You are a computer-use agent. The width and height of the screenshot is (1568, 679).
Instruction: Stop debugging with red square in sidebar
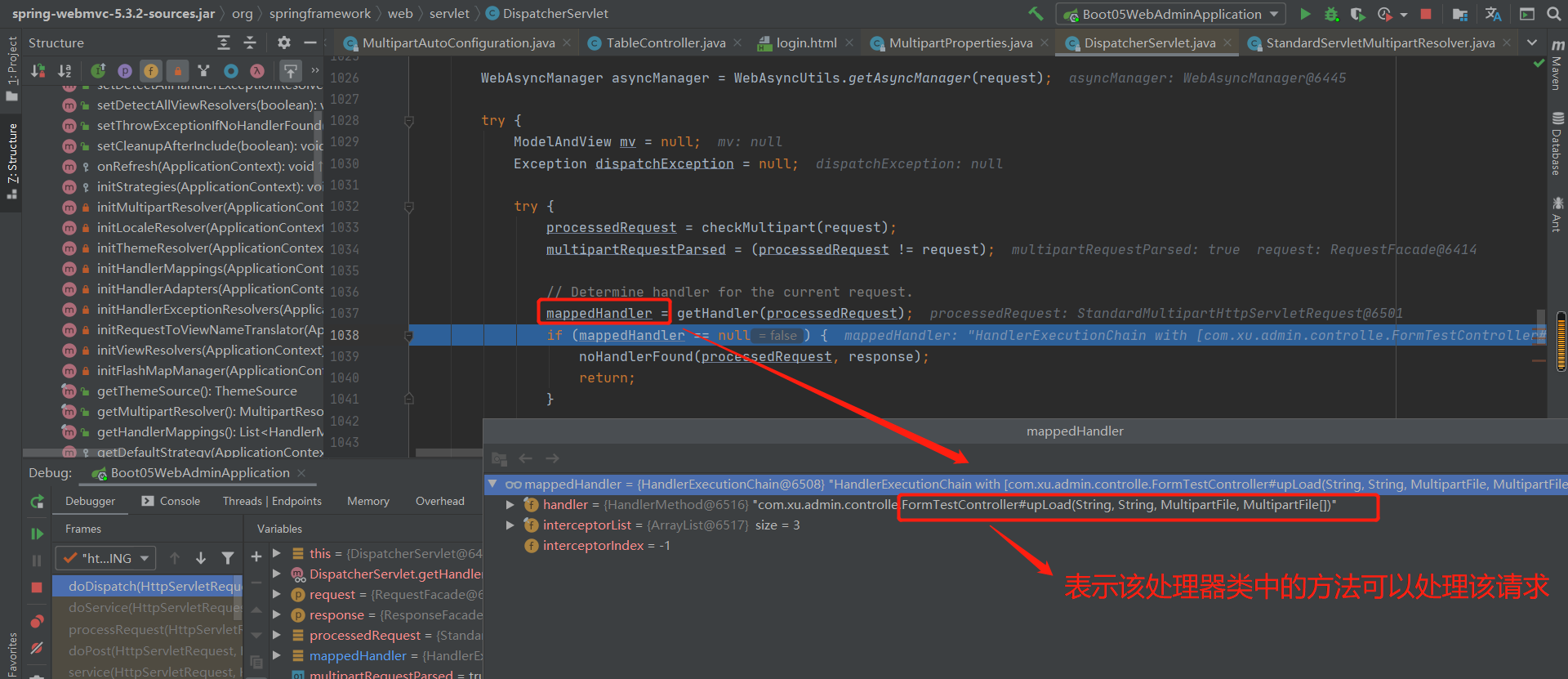pos(37,587)
